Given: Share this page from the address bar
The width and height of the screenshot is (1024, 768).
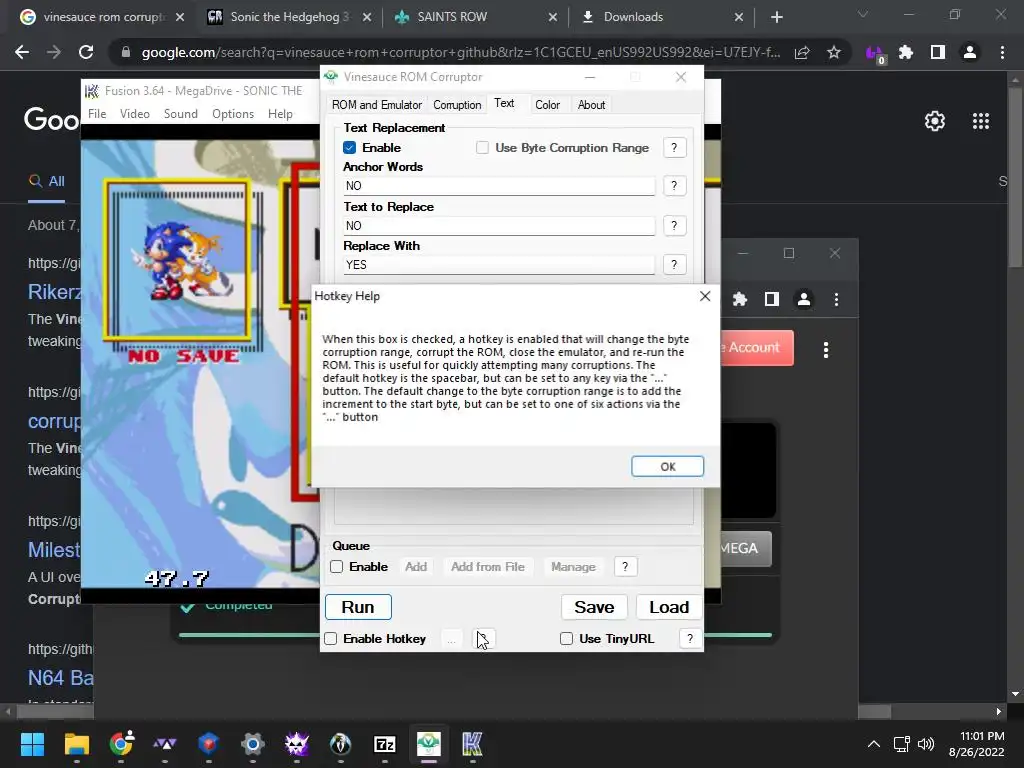Looking at the screenshot, I should point(802,52).
